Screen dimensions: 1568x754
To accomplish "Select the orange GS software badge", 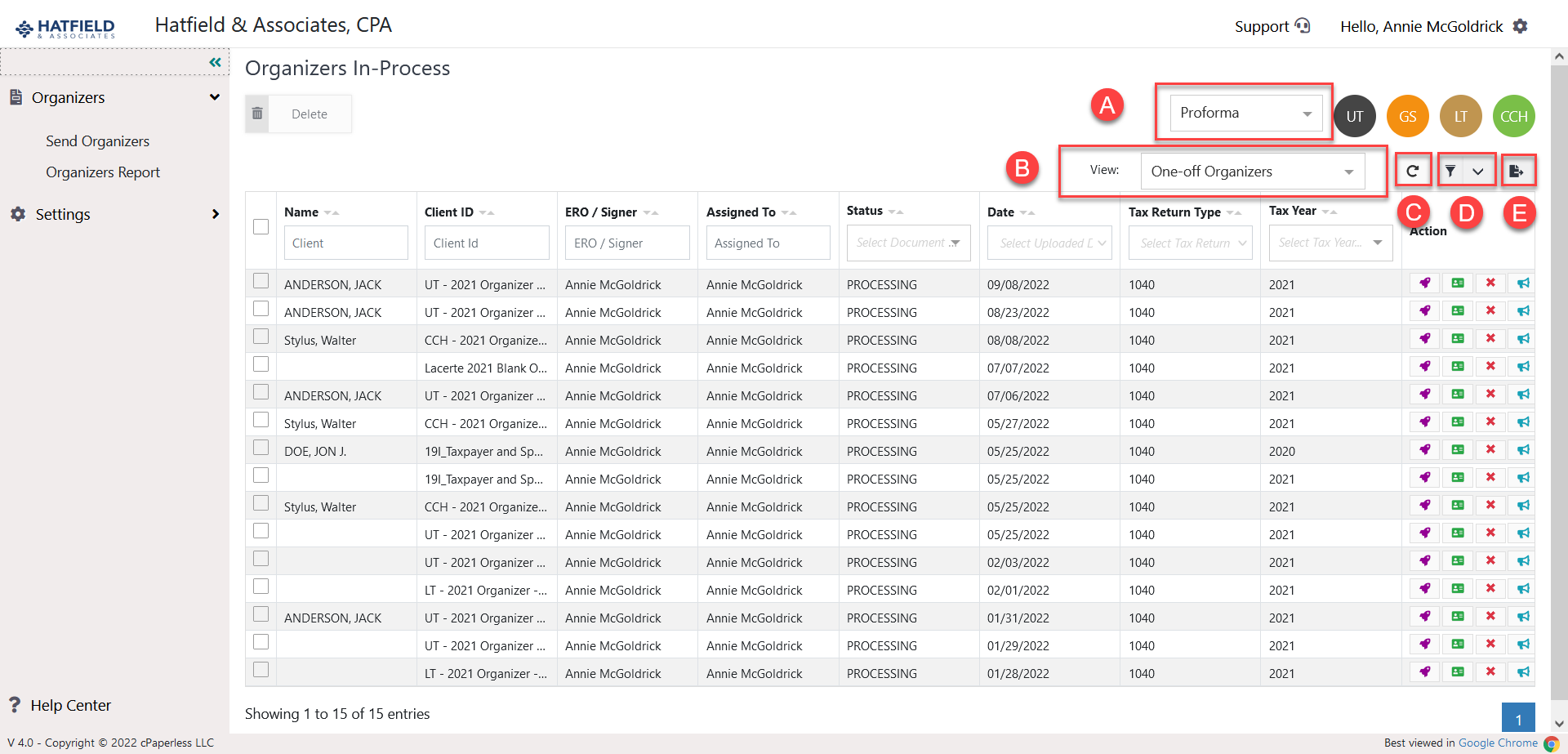I will tap(1407, 116).
